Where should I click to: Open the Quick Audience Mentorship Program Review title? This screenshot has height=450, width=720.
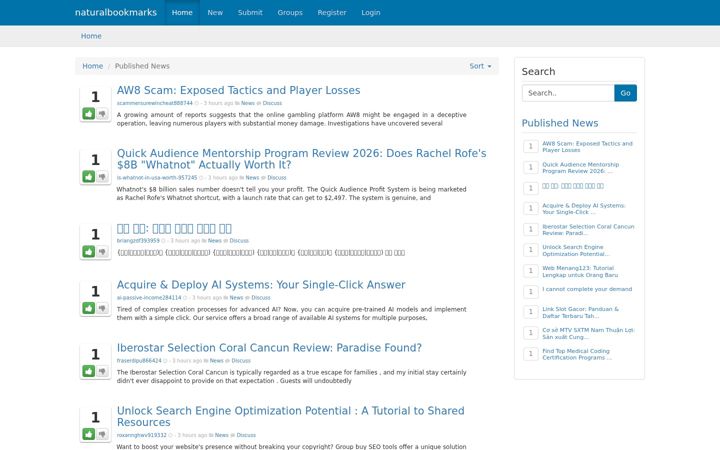[301, 159]
